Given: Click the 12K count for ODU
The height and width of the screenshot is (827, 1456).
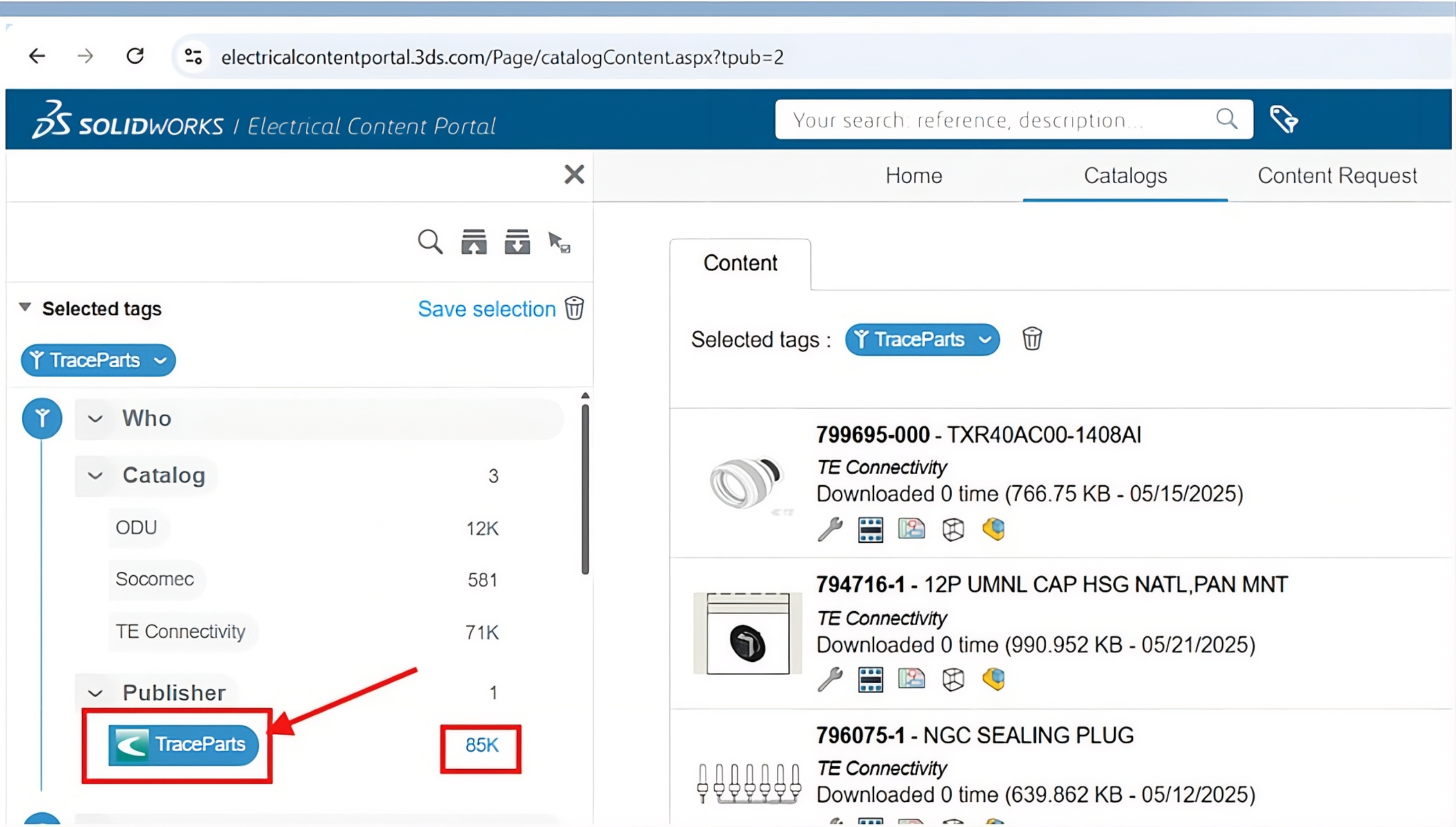Looking at the screenshot, I should 482,528.
